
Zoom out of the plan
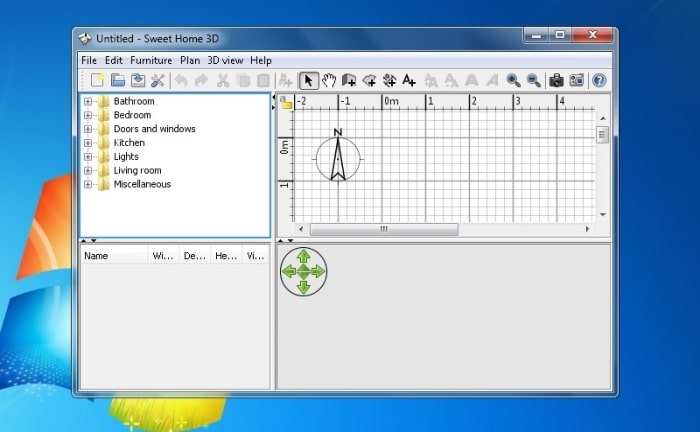click(534, 80)
